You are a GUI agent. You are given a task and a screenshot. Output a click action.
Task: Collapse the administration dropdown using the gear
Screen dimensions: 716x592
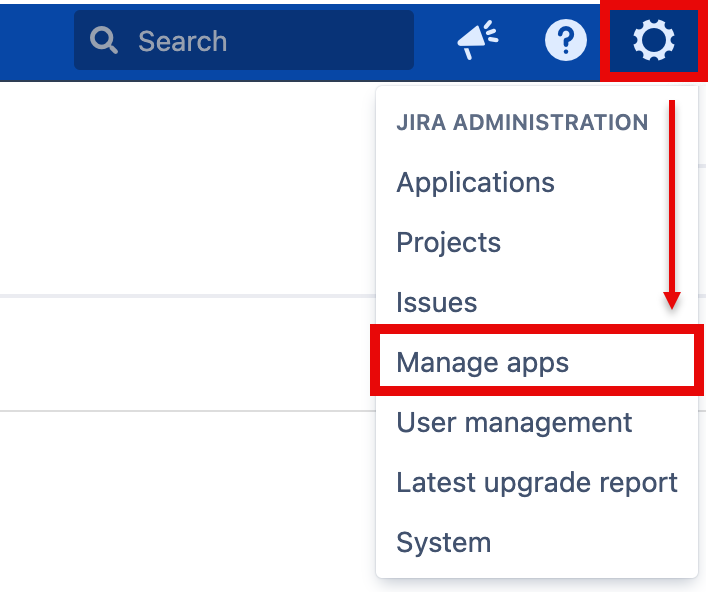pos(654,41)
